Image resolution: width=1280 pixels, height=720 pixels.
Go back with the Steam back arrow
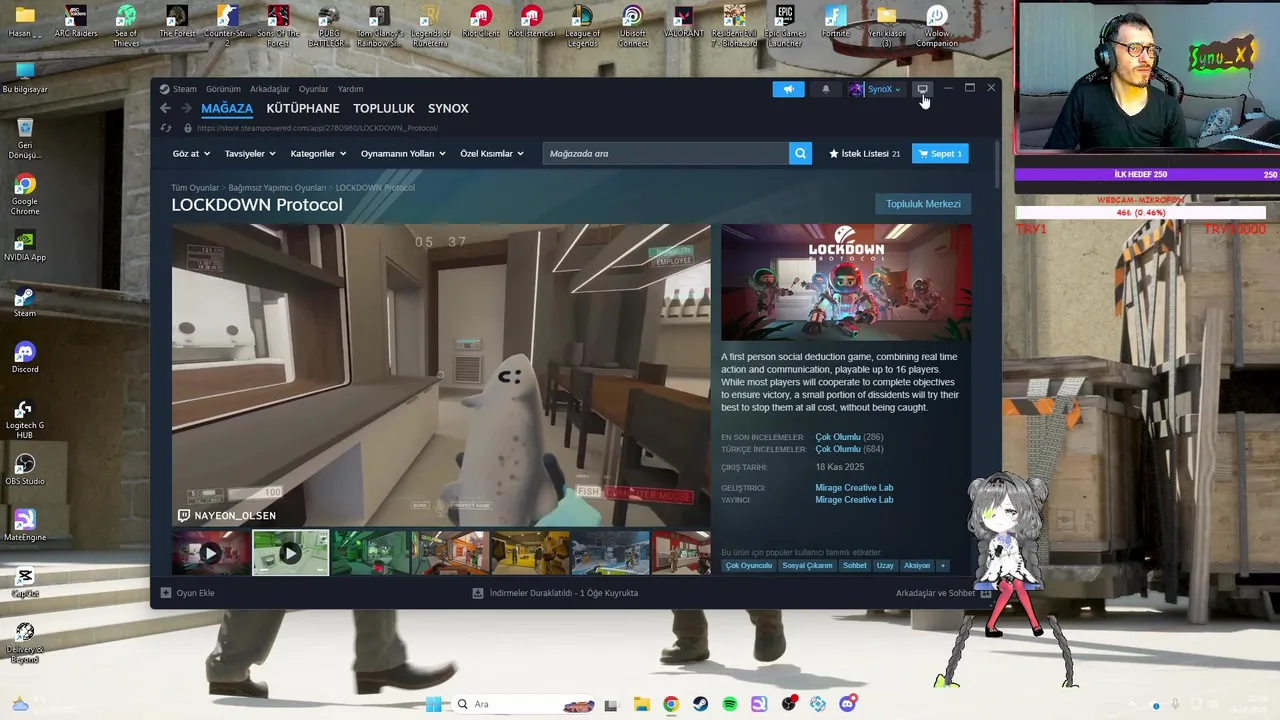pyautogui.click(x=166, y=108)
